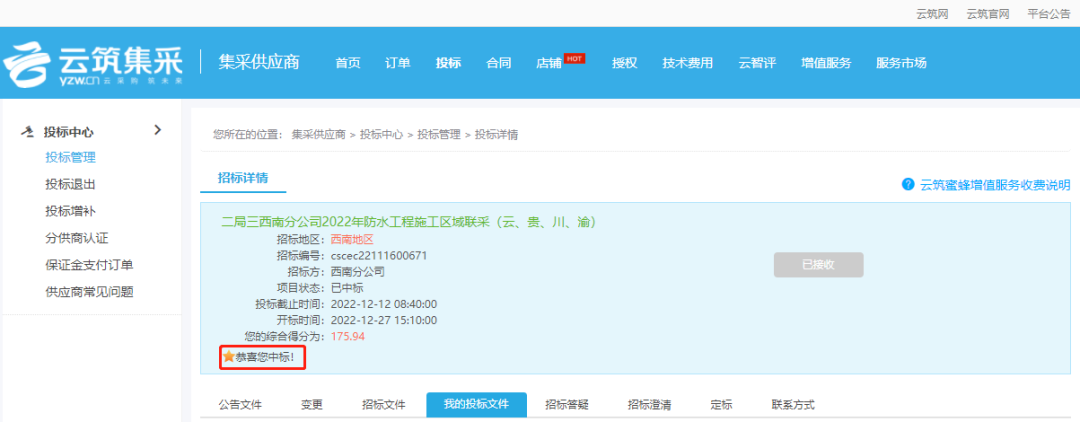Image resolution: width=1080 pixels, height=422 pixels.
Task: Switch to the 联系方式 tab
Action: click(793, 405)
